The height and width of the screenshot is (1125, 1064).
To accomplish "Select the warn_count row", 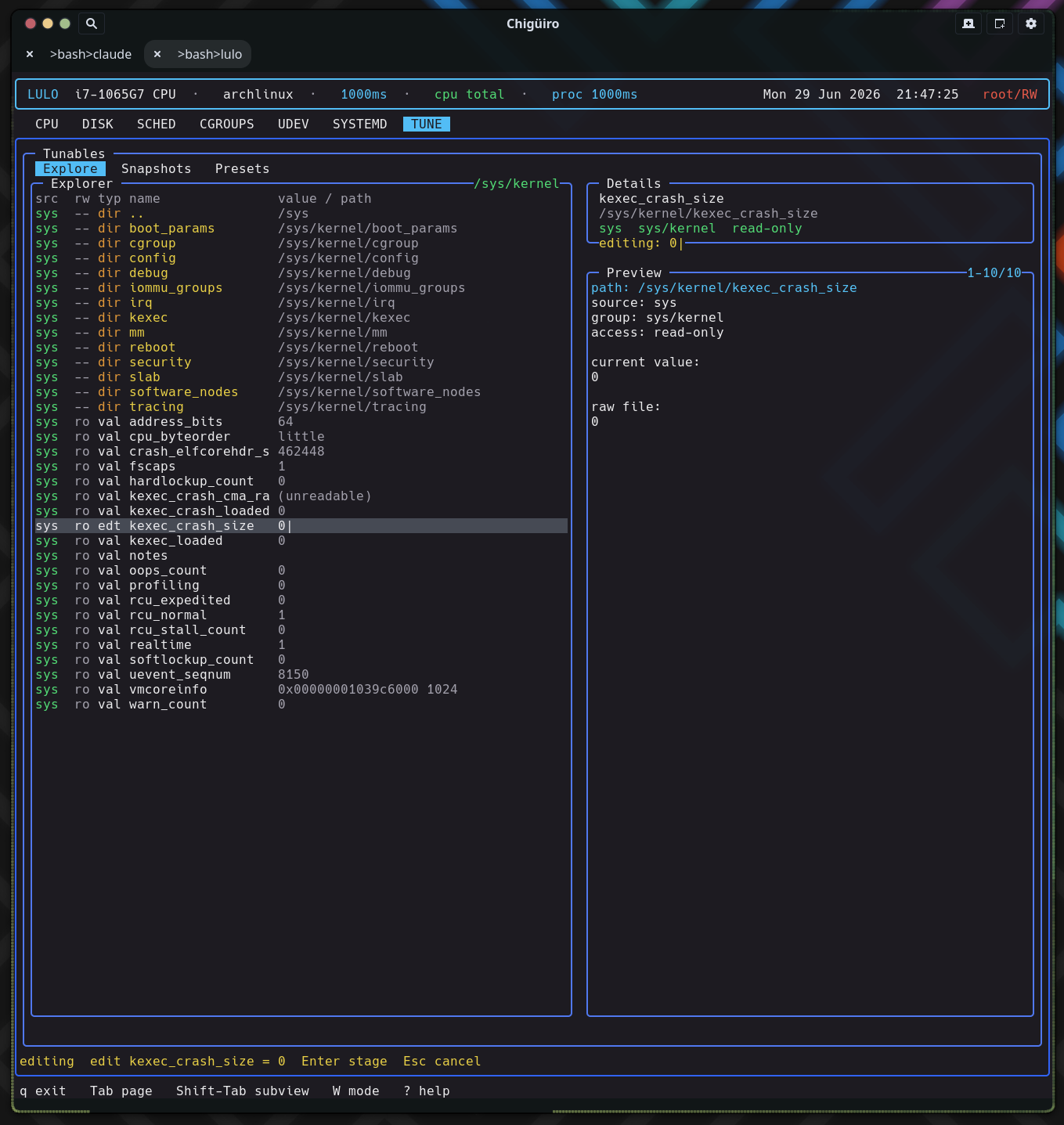I will 301,705.
